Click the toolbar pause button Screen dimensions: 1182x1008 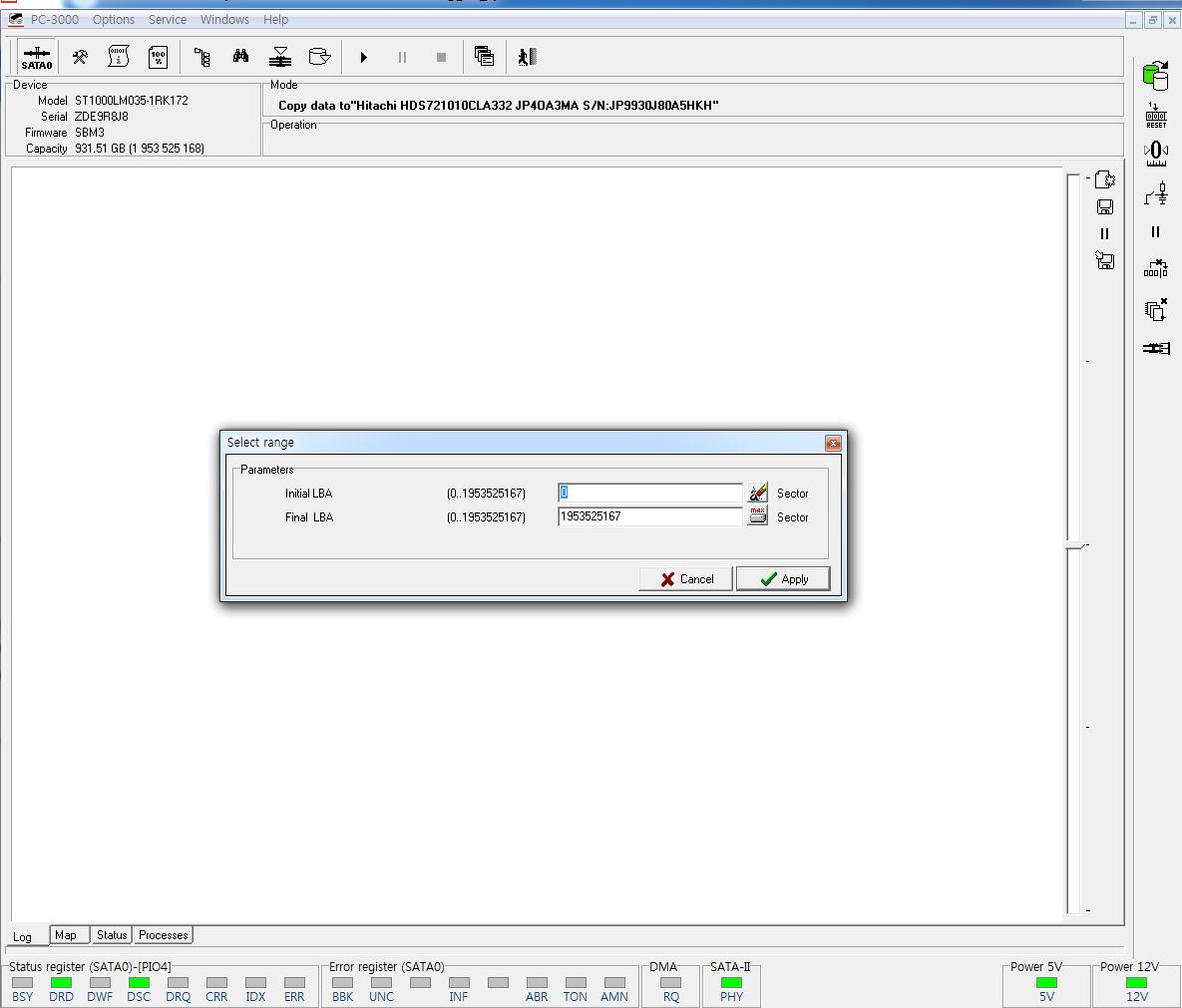pyautogui.click(x=403, y=57)
